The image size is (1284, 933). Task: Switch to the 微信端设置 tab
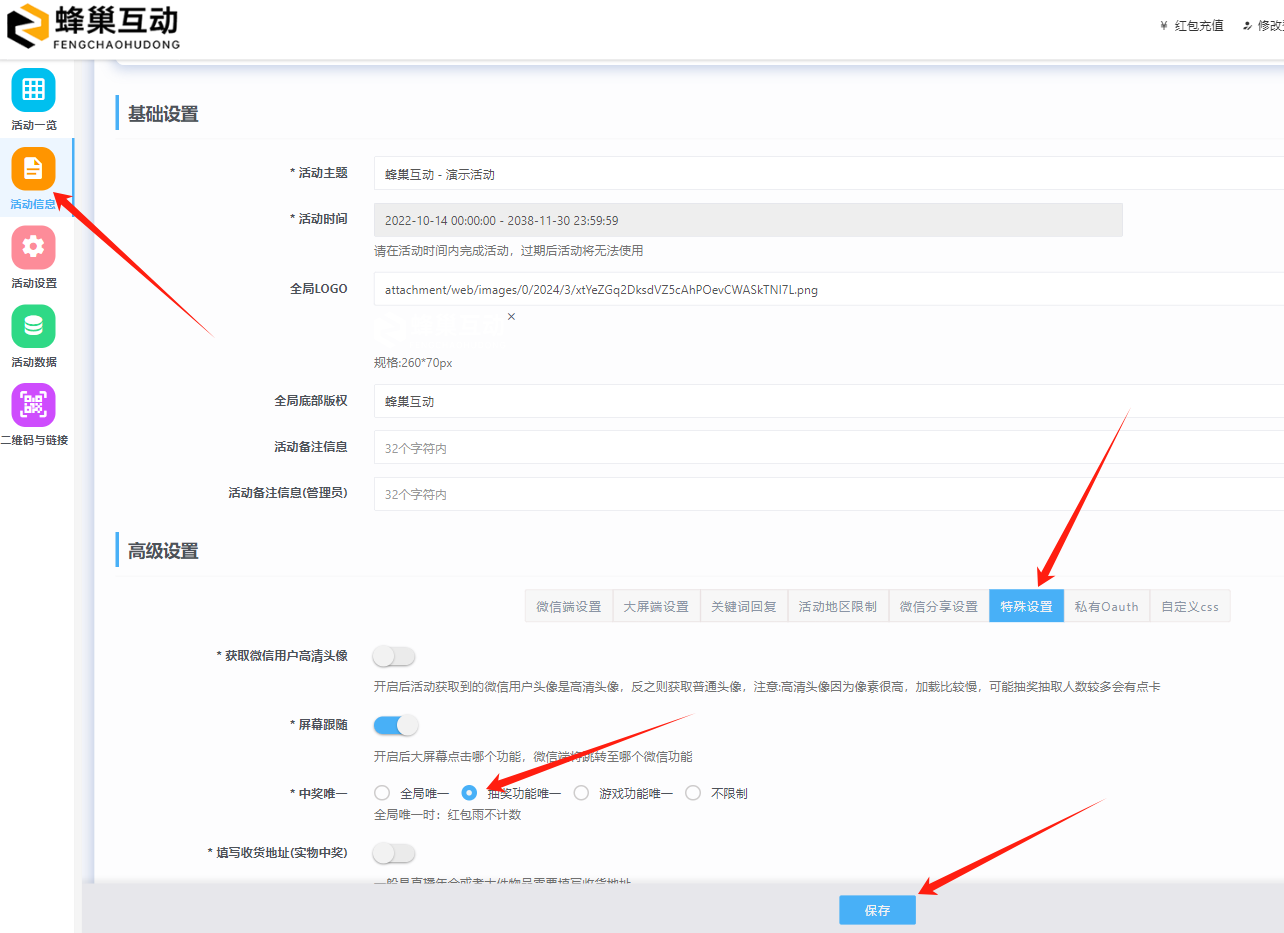[569, 606]
